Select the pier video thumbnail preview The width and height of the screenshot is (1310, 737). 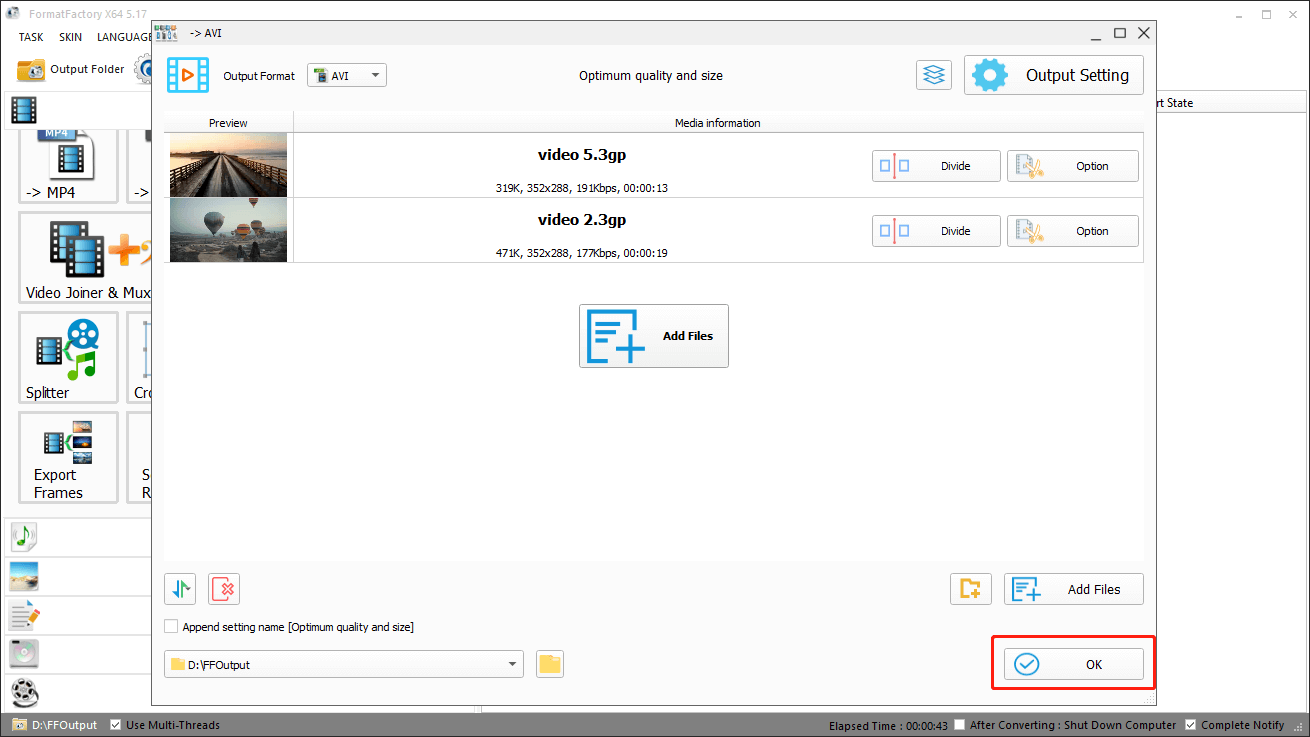click(228, 165)
